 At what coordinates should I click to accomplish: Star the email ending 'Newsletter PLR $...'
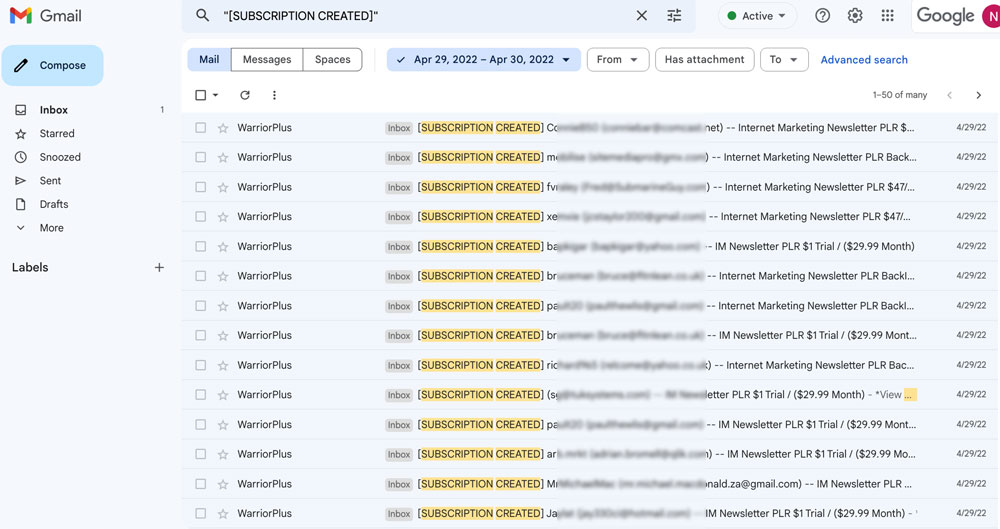tap(223, 128)
